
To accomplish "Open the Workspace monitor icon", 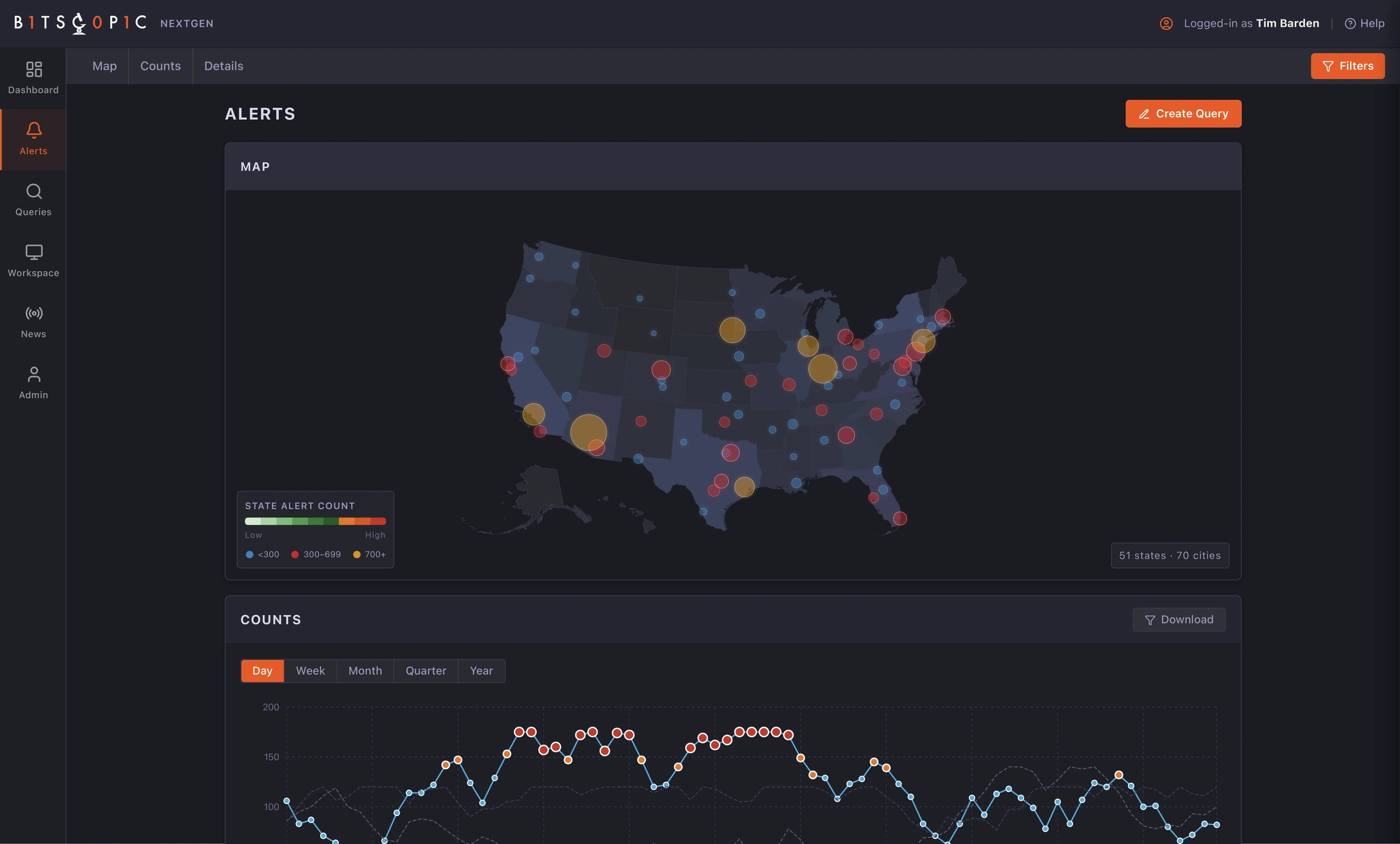I will [33, 252].
